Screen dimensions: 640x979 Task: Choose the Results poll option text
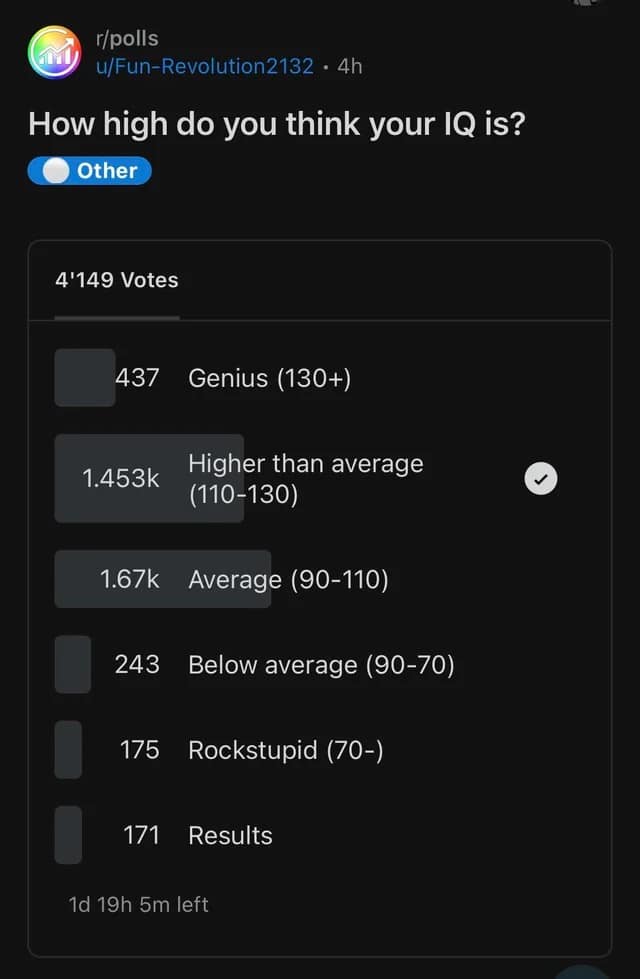tap(230, 835)
